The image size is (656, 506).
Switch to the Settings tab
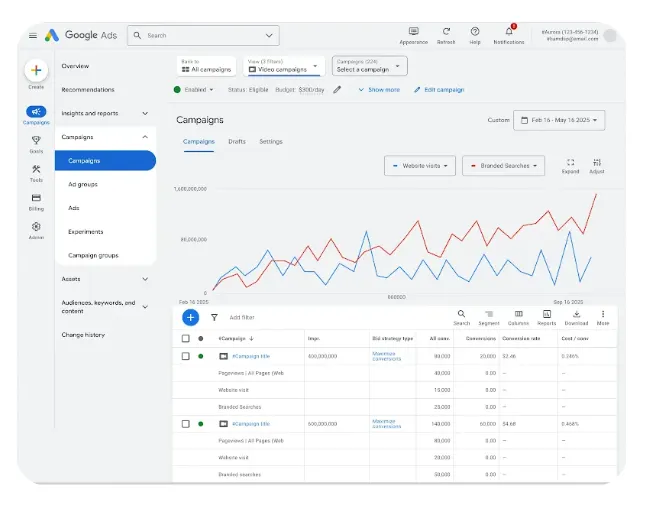coord(271,142)
